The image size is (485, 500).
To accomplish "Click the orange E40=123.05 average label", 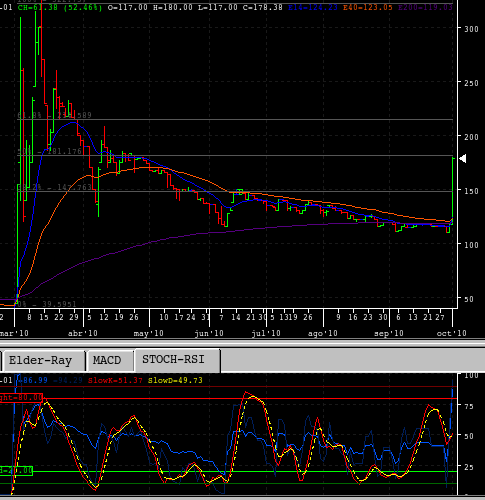I will [368, 7].
